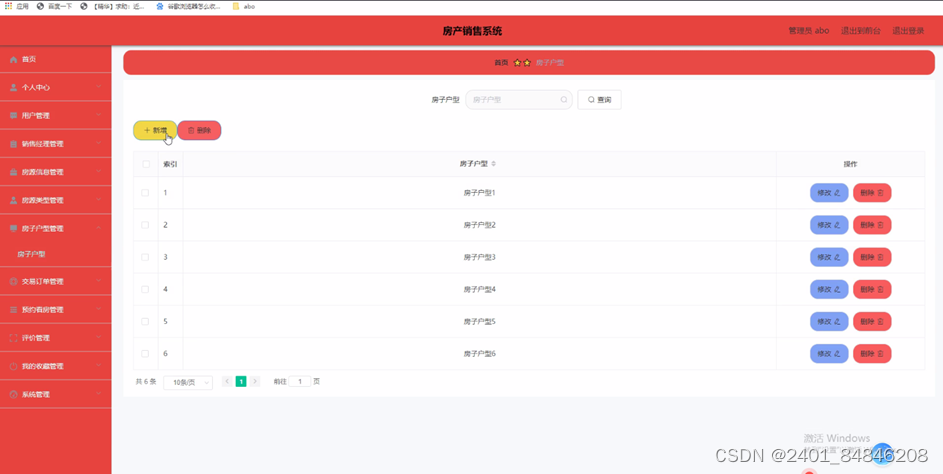Click the icon beside 系统管理
Image resolution: width=943 pixels, height=474 pixels.
pos(13,395)
